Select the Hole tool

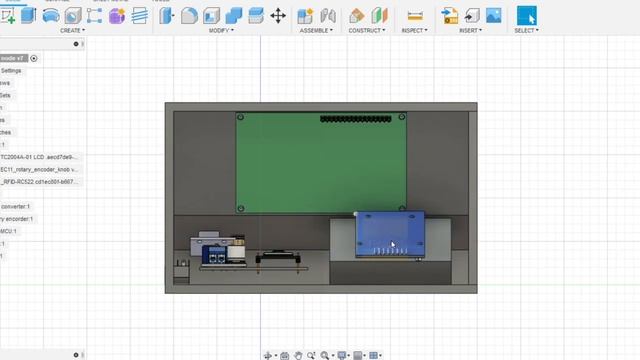(x=73, y=16)
